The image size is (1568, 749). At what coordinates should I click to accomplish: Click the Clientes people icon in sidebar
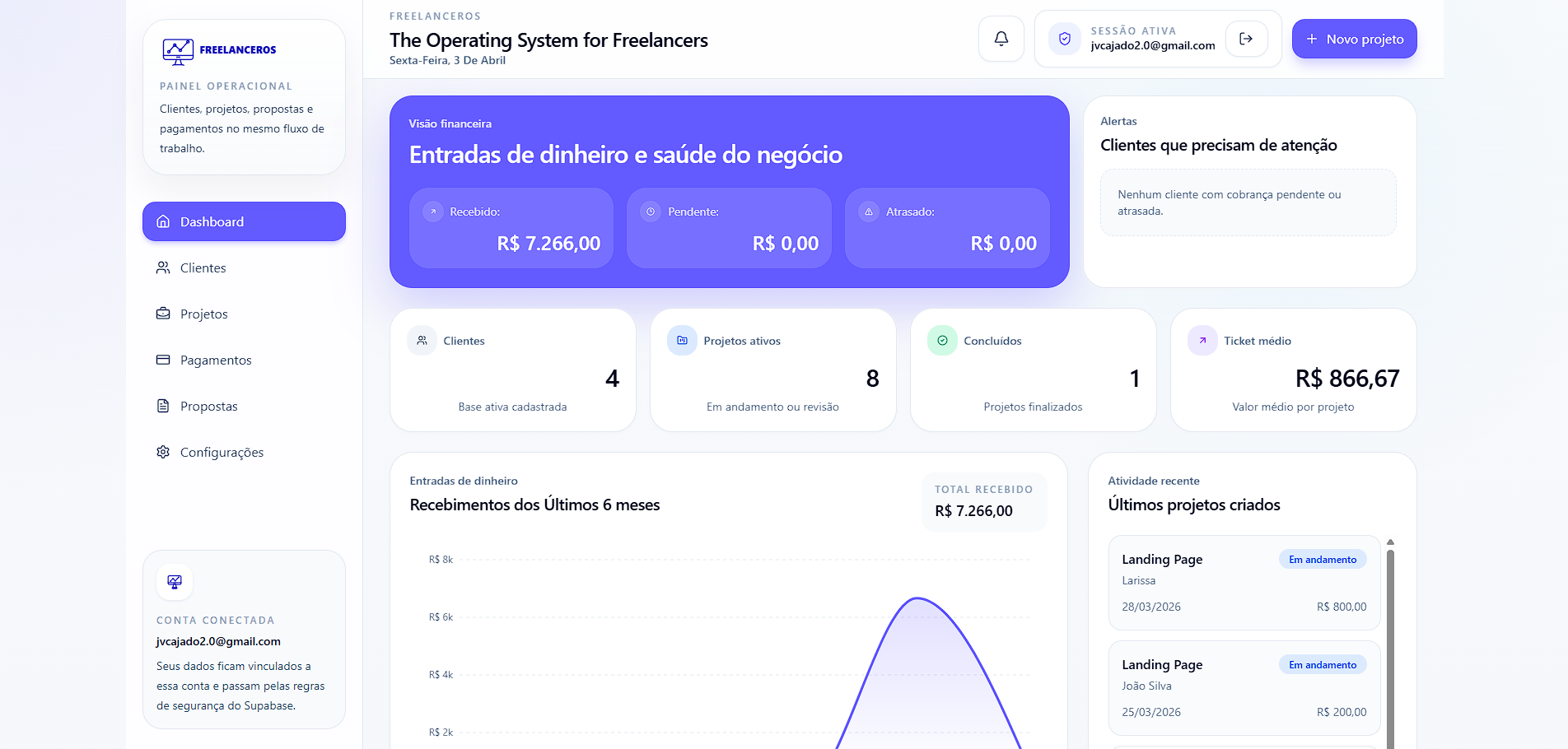coord(163,267)
